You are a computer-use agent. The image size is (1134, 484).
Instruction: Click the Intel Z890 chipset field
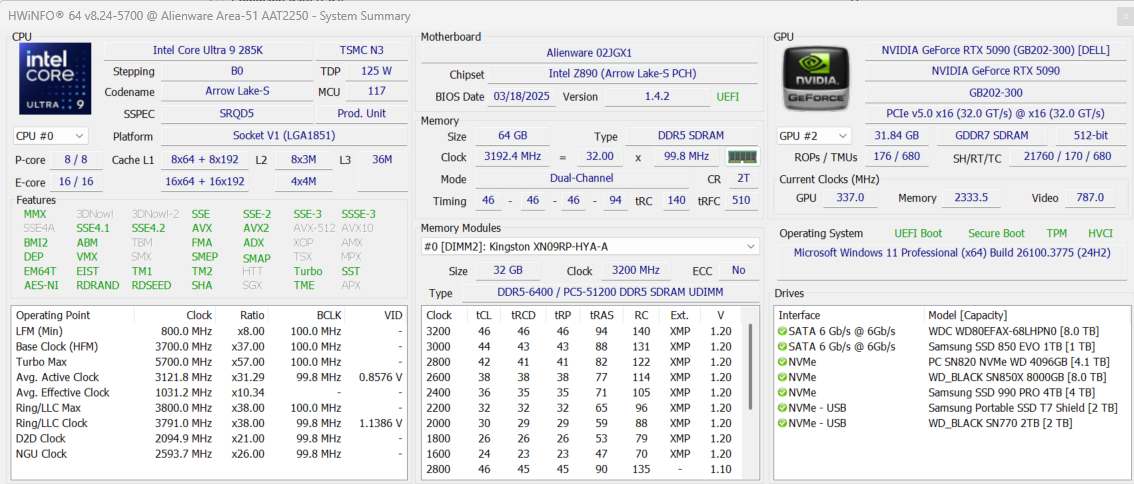point(623,74)
